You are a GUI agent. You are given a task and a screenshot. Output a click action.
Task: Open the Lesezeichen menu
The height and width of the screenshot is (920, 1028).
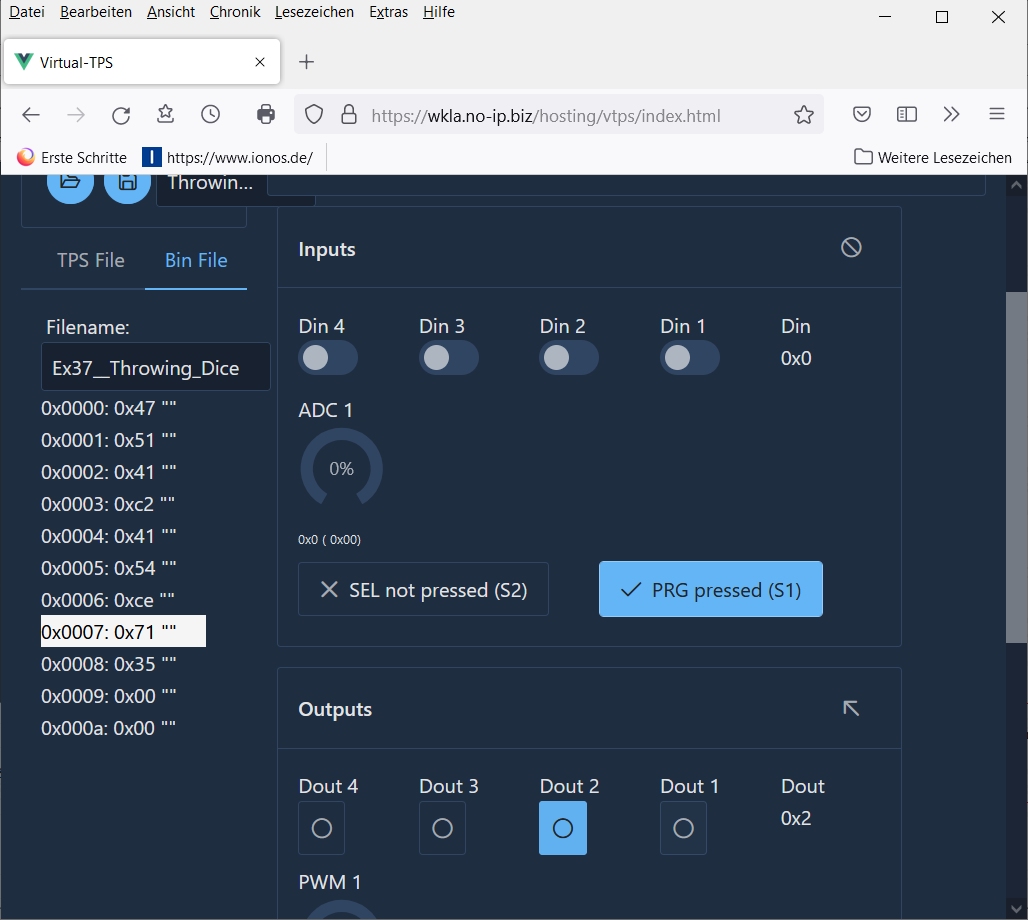tap(314, 12)
